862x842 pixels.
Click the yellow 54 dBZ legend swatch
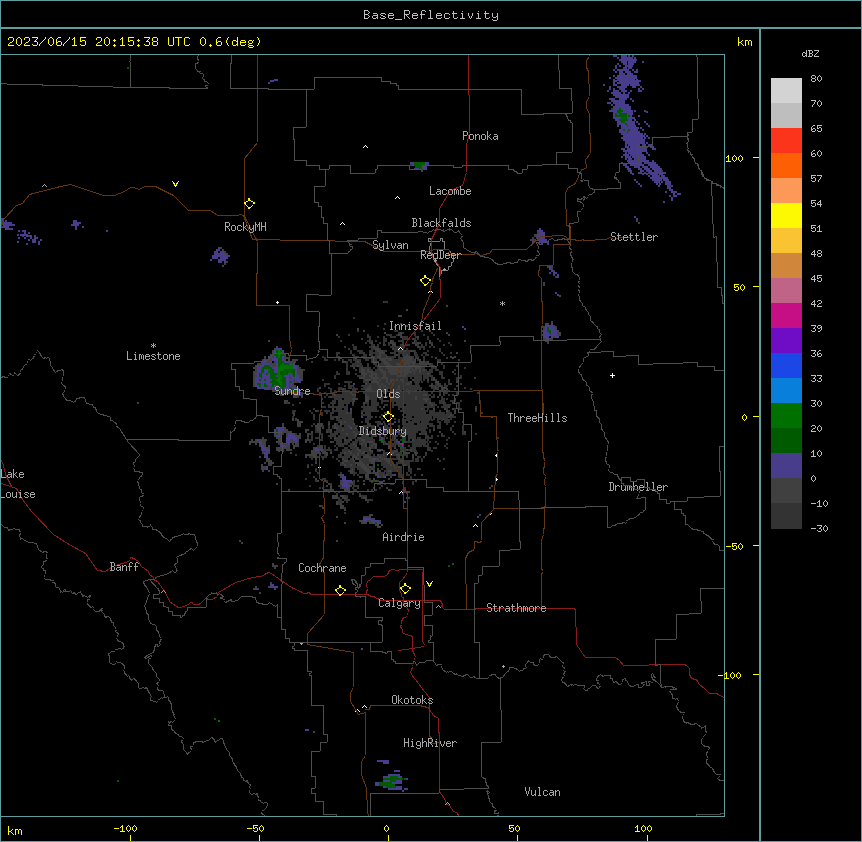pos(786,215)
